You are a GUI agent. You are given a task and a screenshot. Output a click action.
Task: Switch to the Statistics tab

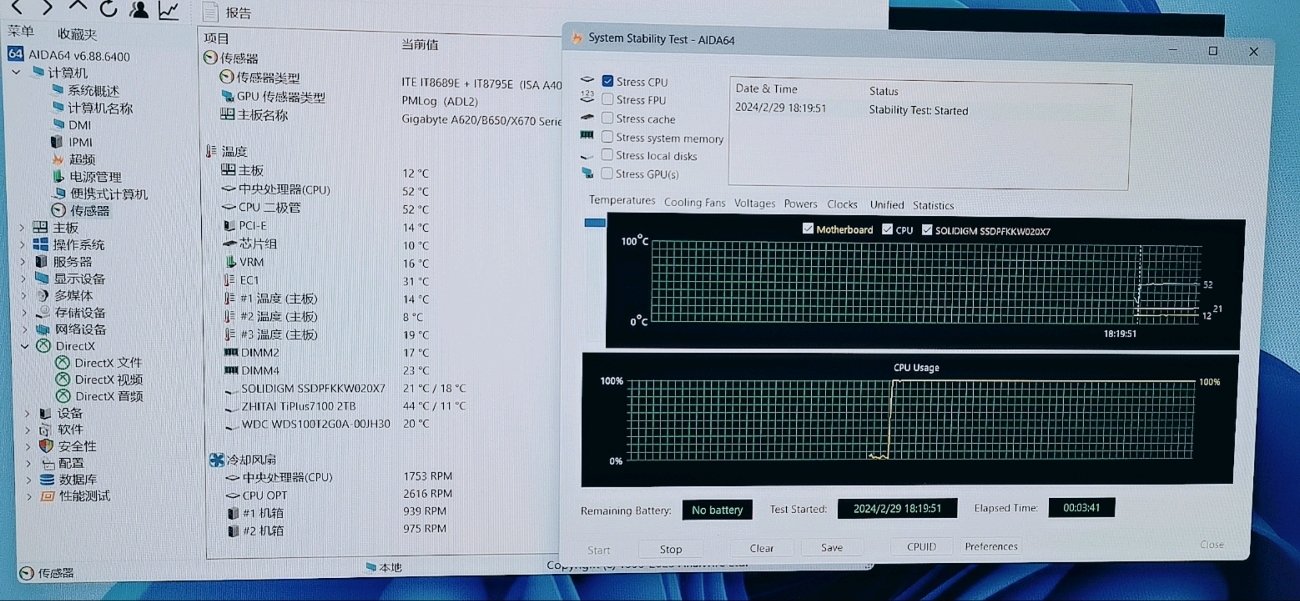(933, 205)
